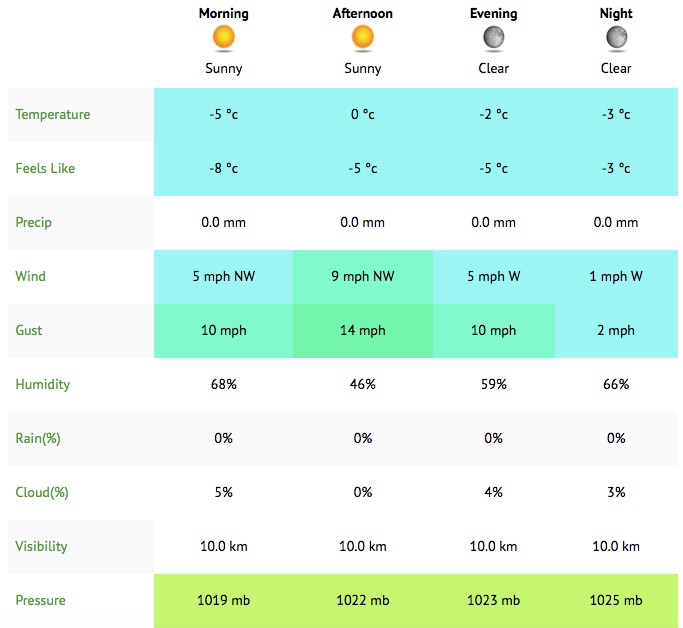Screen dimensions: 683x628
Task: Click the morning -5 °c temperature cell
Action: click(224, 115)
